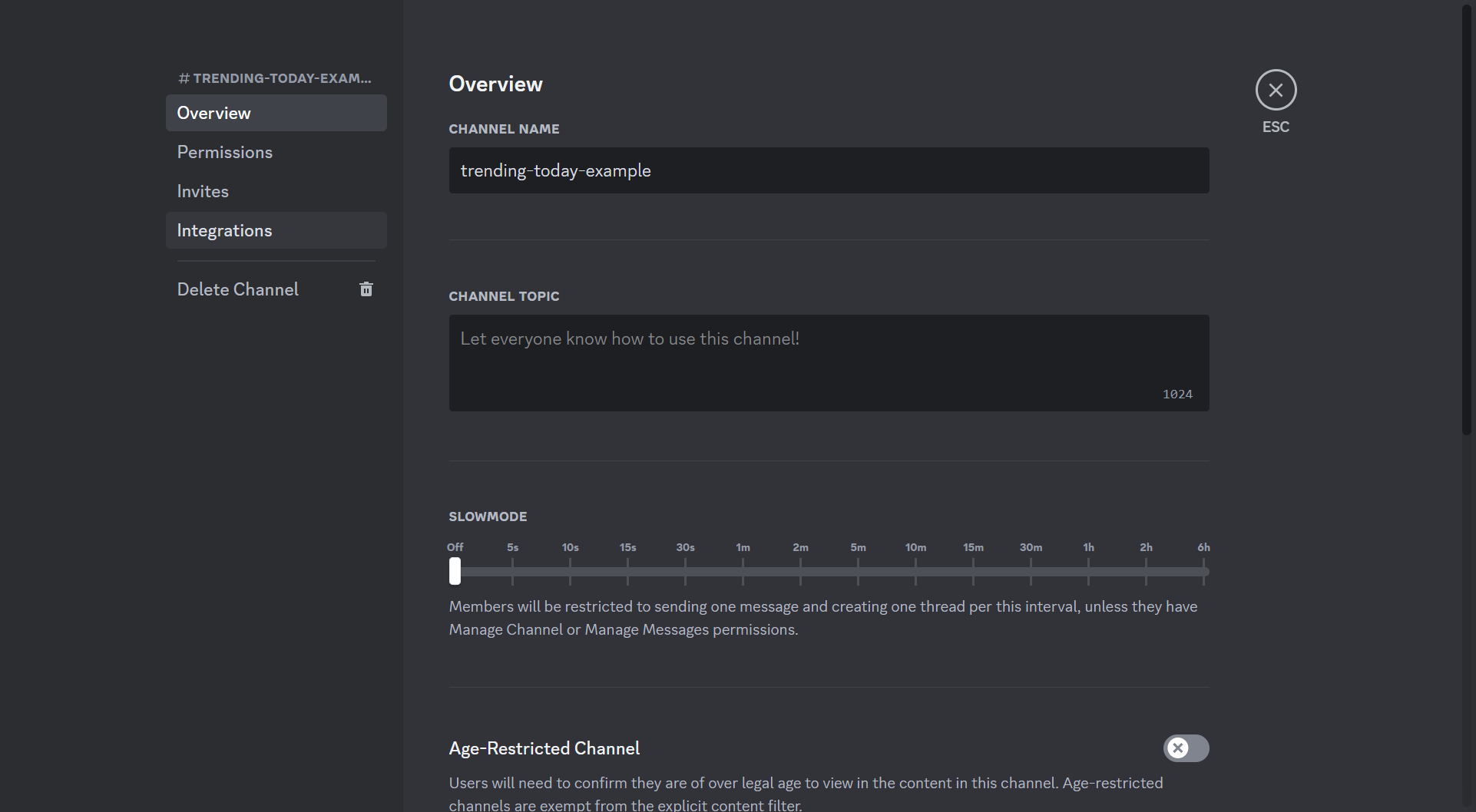Click the #TRENDING-TODAY-EXAM... sidebar header

click(x=275, y=78)
